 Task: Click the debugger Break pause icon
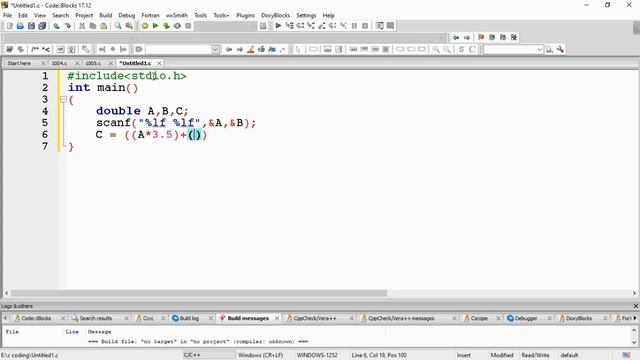(354, 26)
